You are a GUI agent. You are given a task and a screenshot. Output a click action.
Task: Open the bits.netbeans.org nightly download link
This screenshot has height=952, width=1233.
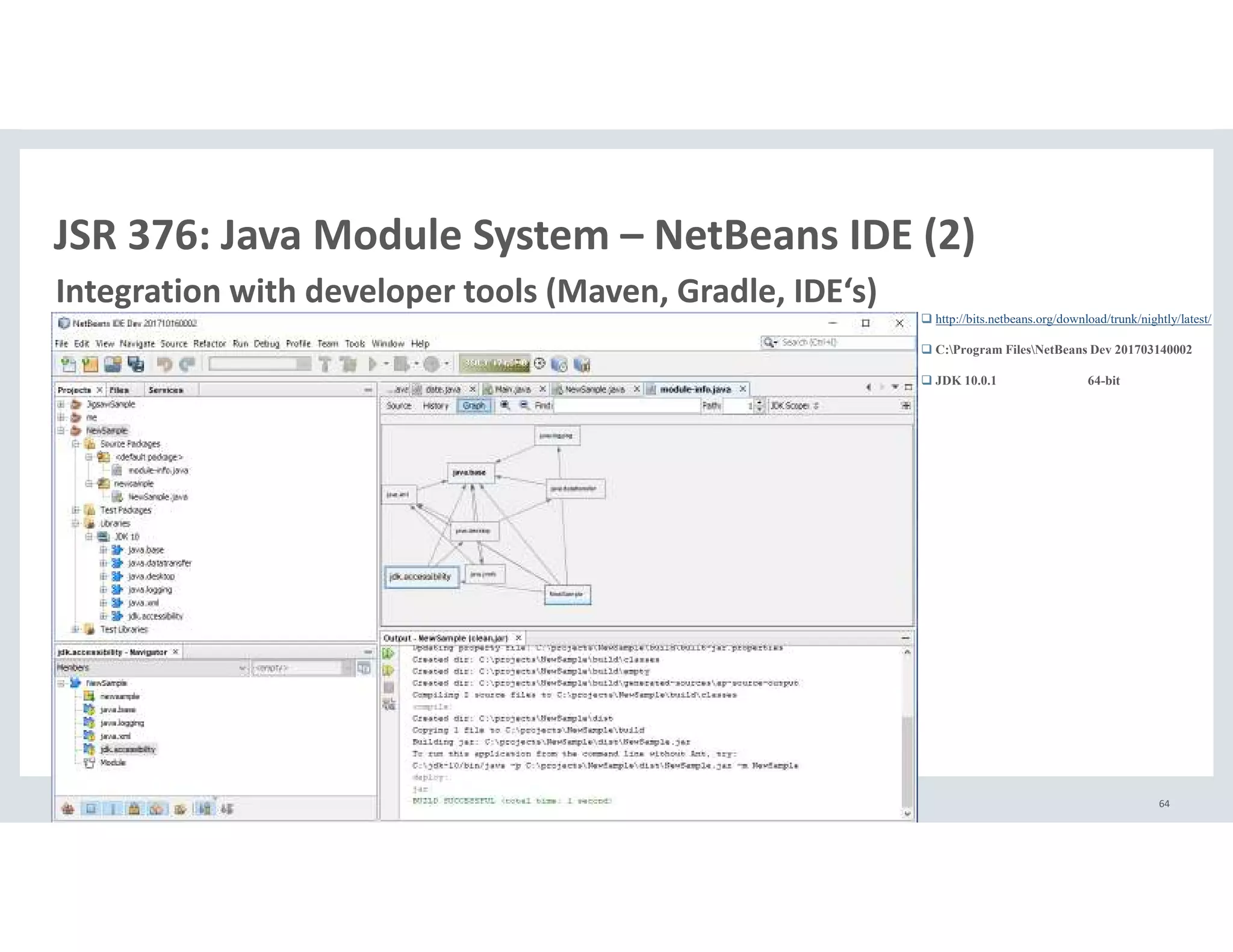[1073, 319]
